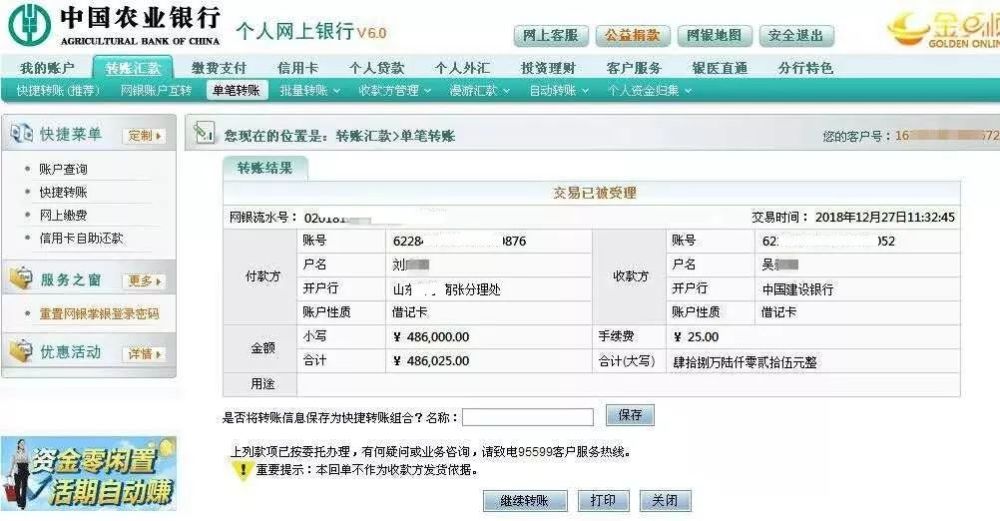This screenshot has width=1000, height=521.
Task: Click the 安全退出 button
Action: pos(796,36)
